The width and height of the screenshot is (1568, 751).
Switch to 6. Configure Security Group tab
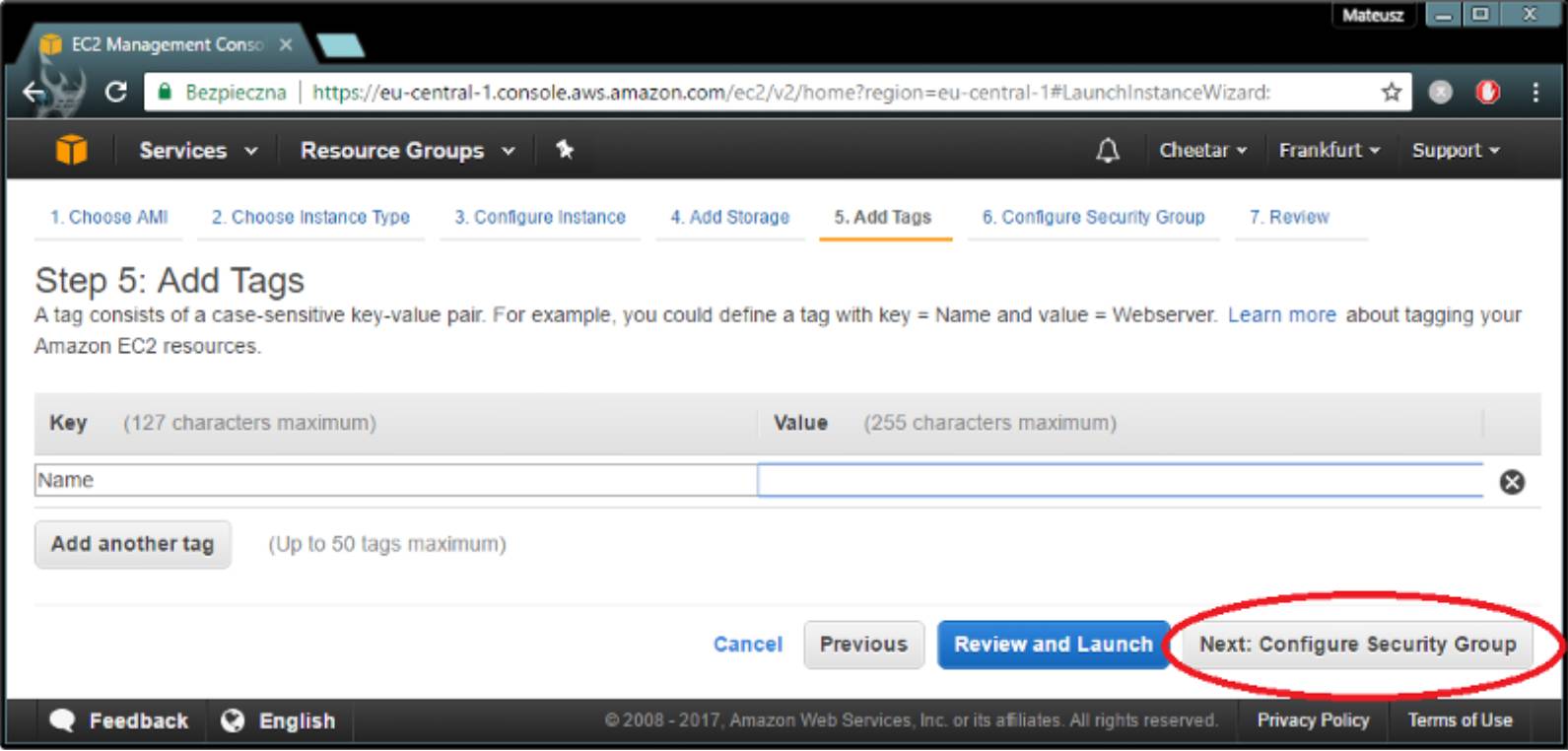coord(1093,217)
